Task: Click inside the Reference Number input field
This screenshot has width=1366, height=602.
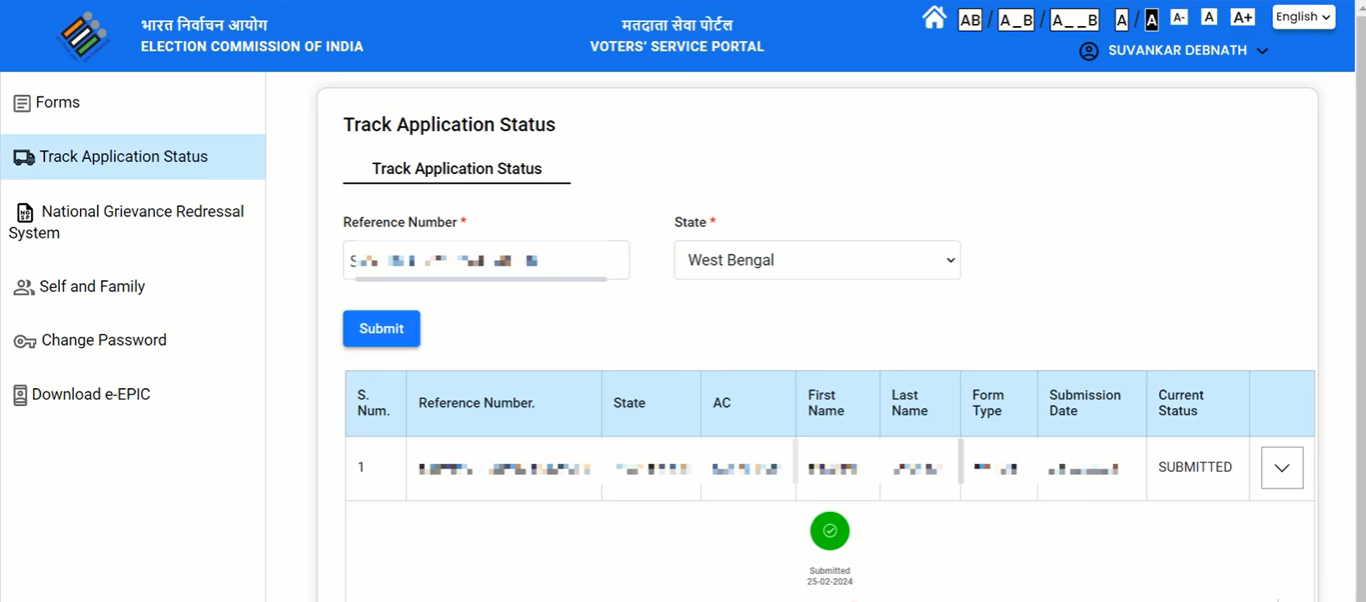Action: click(x=486, y=259)
